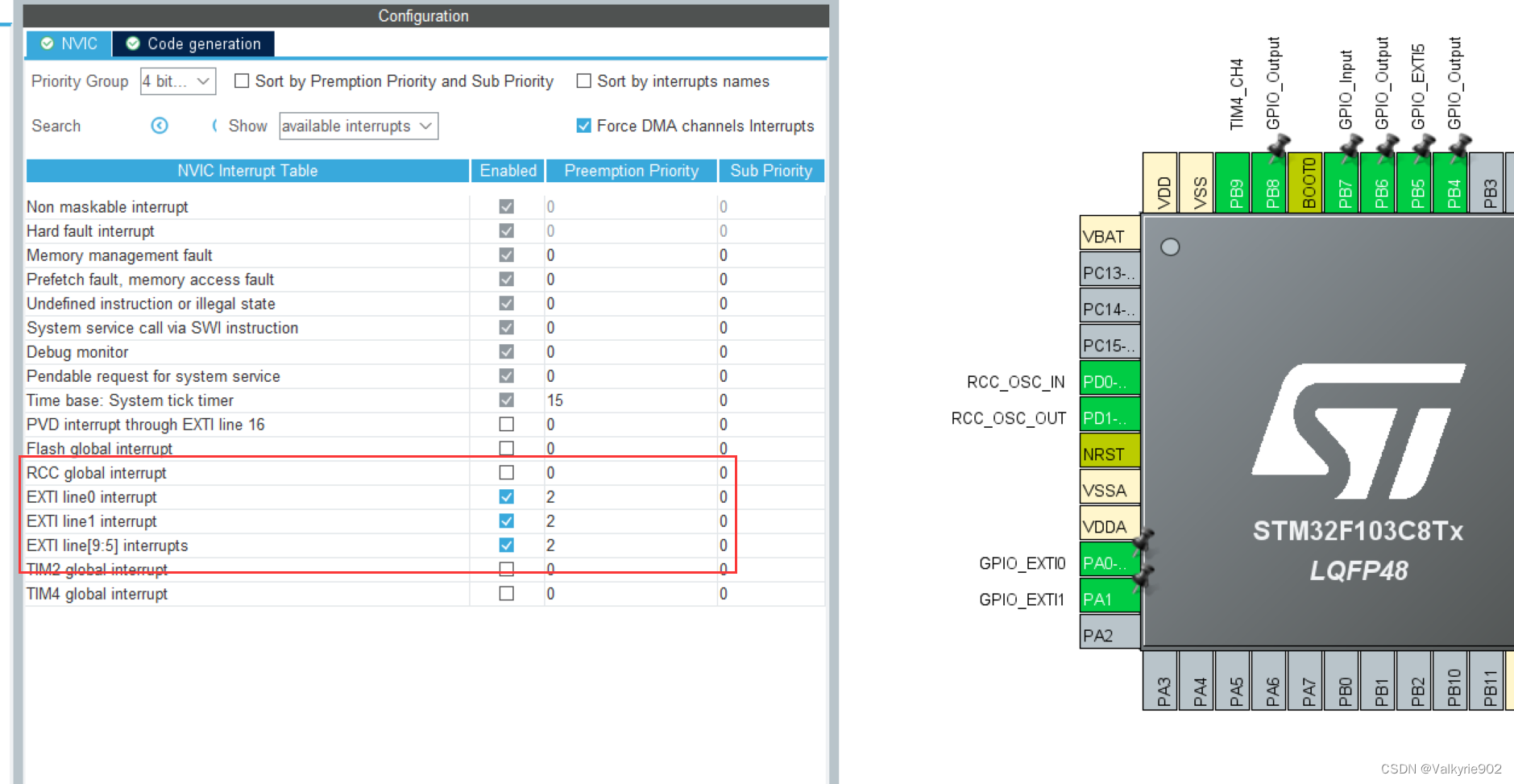Disable EXTI line0 interrupt checkbox
The image size is (1514, 784).
506,496
